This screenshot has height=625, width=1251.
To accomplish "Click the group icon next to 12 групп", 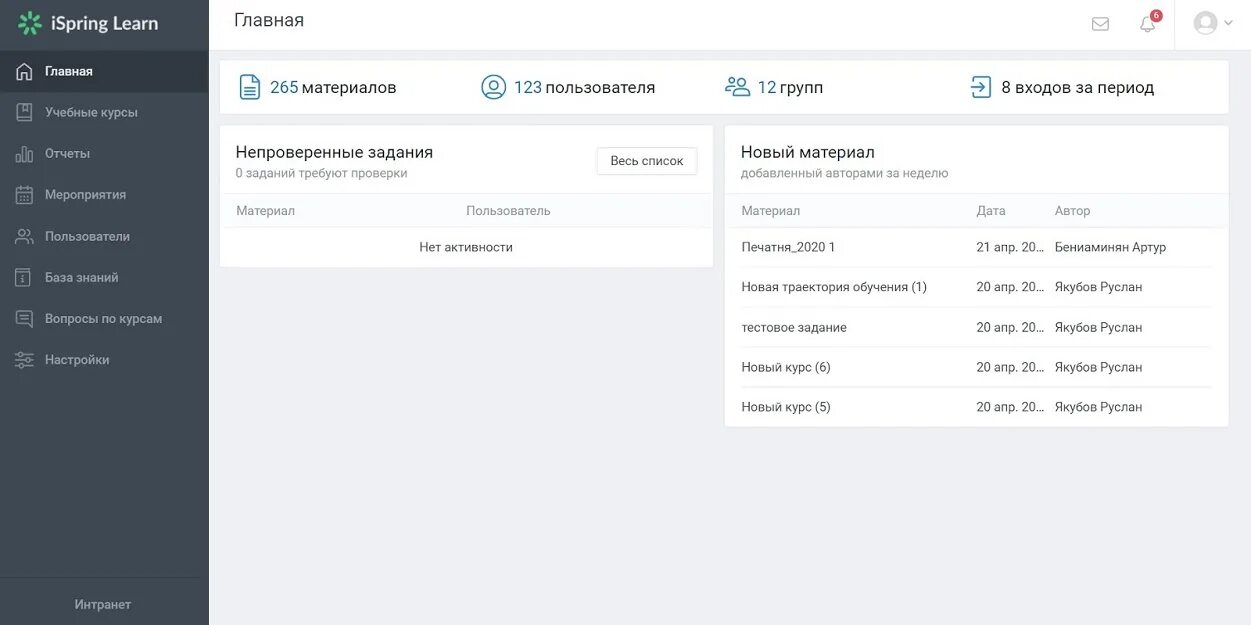I will coord(737,87).
